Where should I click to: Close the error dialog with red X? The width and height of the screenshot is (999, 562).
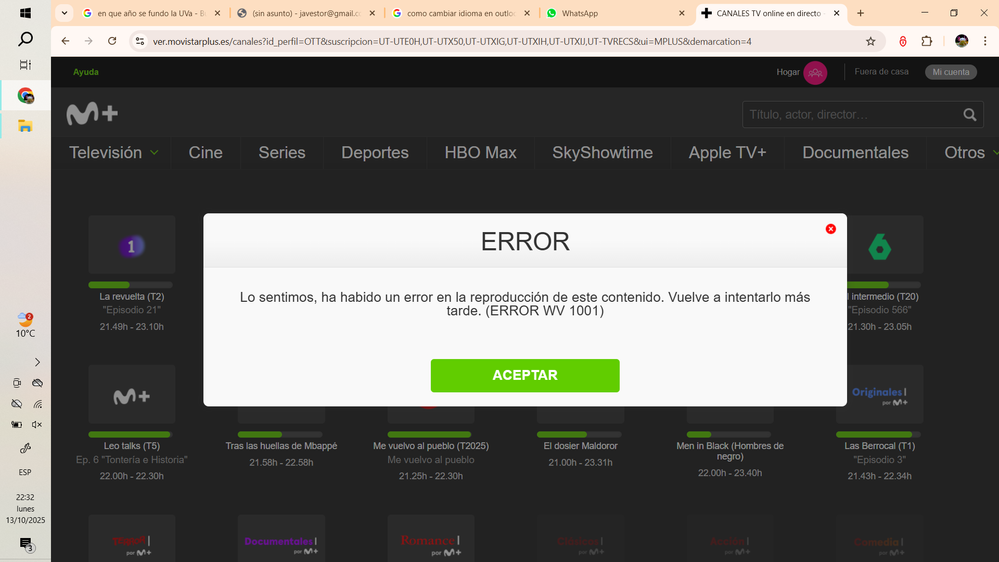click(x=830, y=229)
